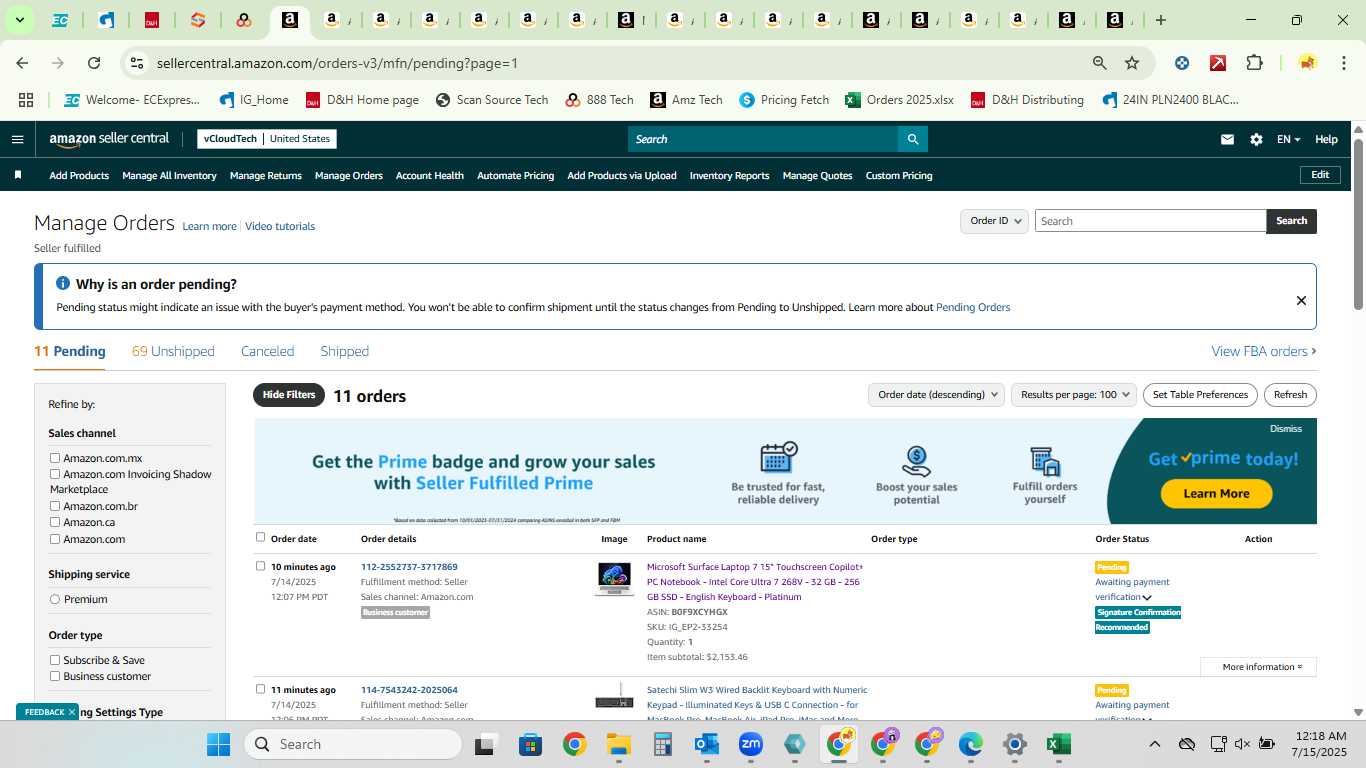1366x768 pixels.
Task: Check the Amazon.ca sales channel box
Action: tap(55, 522)
